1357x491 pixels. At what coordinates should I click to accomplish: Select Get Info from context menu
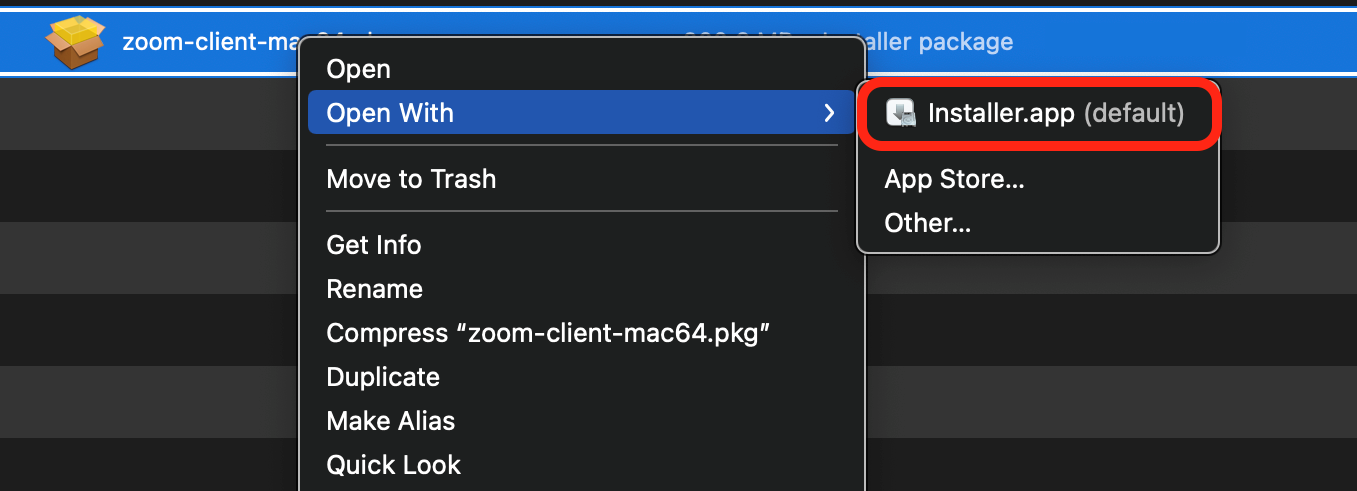pyautogui.click(x=582, y=245)
